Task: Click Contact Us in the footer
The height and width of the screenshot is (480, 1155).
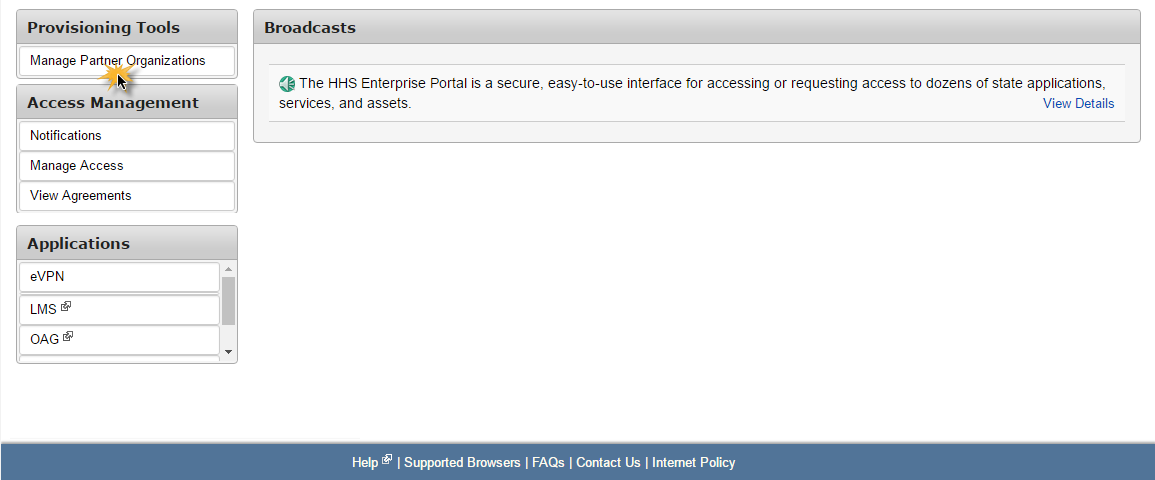Action: coord(608,463)
